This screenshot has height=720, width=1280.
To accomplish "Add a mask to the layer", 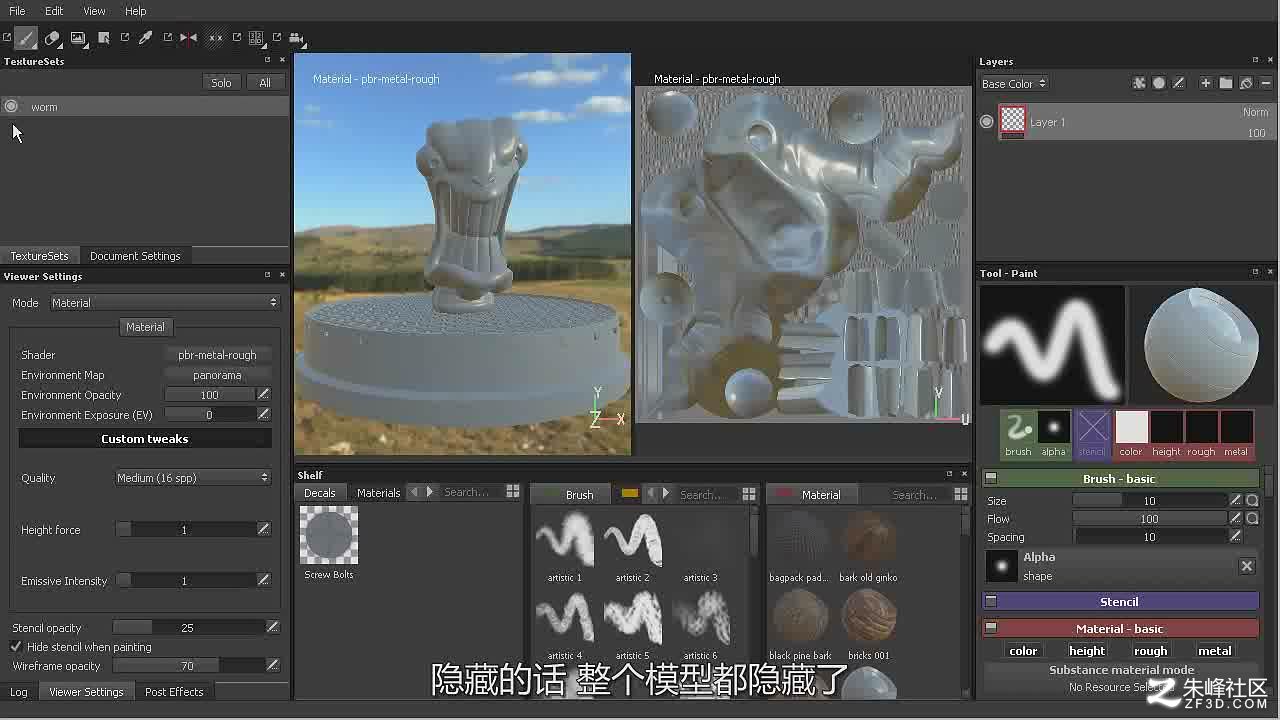I will coord(1159,83).
